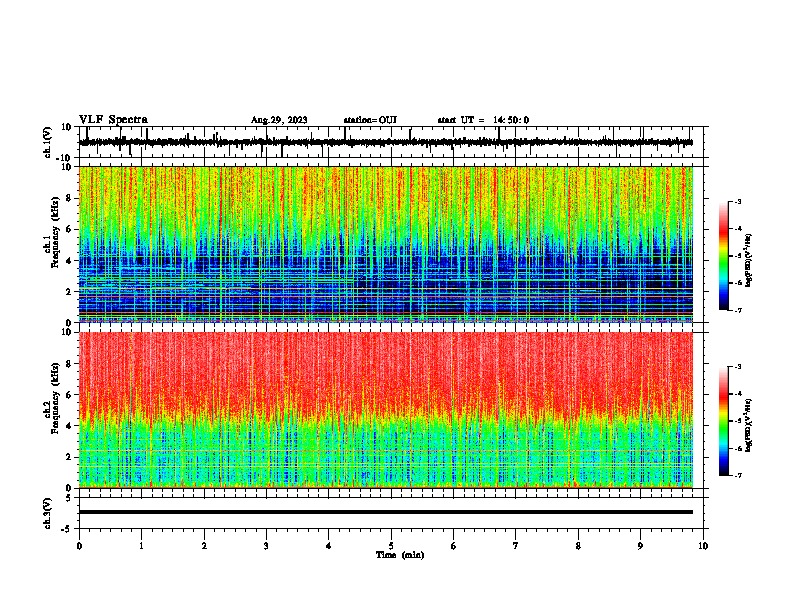792x612 pixels.
Task: Click time axis tick label "5"
Action: point(391,546)
